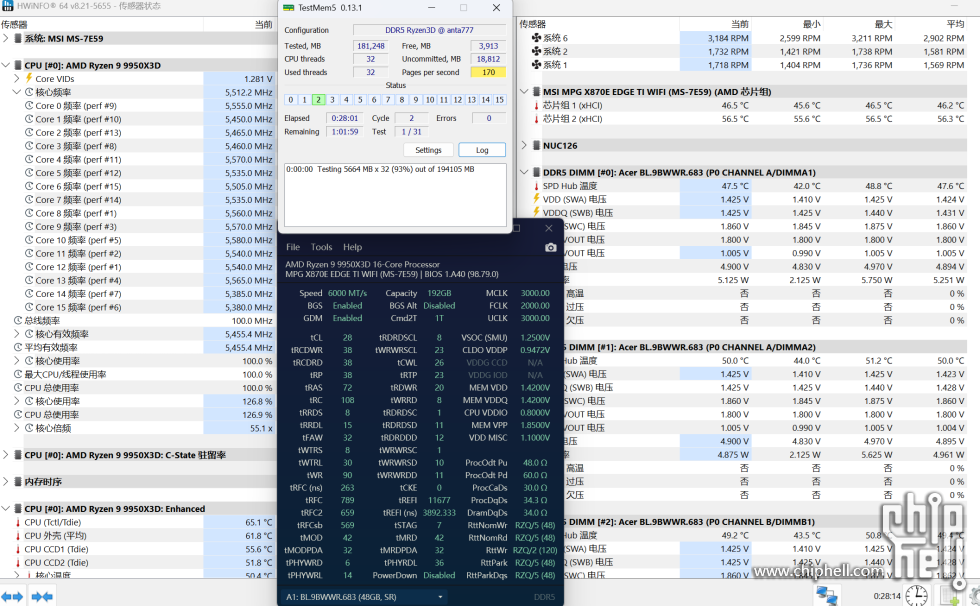Expand the 内存时序 sensor group
Screen dimensions: 980x606
pyautogui.click(x=6, y=482)
